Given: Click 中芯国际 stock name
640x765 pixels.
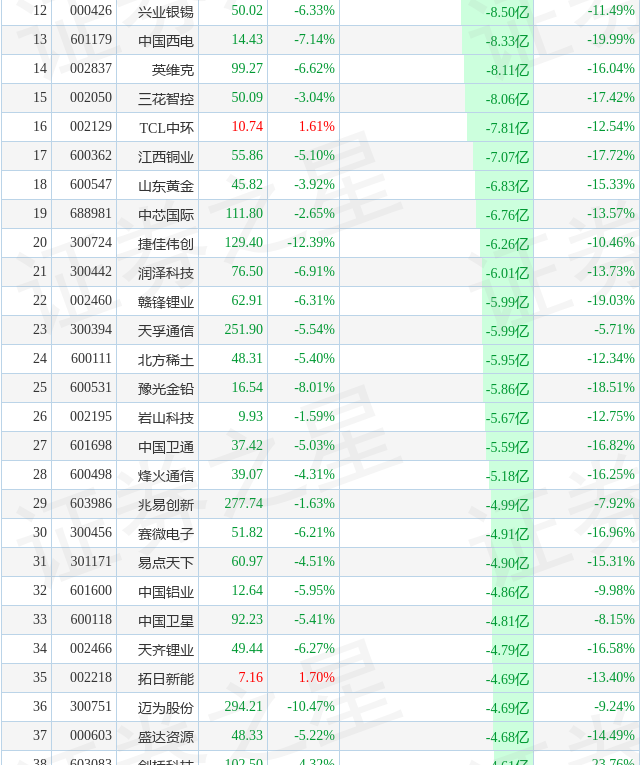Looking at the screenshot, I should click(166, 214).
